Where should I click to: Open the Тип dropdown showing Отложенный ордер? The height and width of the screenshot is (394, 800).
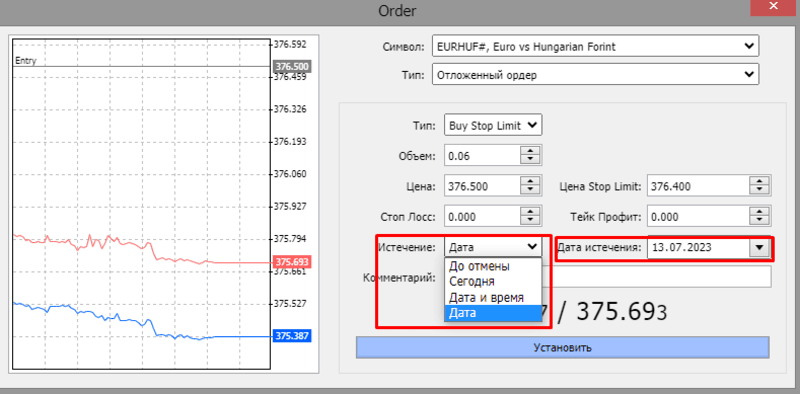click(595, 75)
